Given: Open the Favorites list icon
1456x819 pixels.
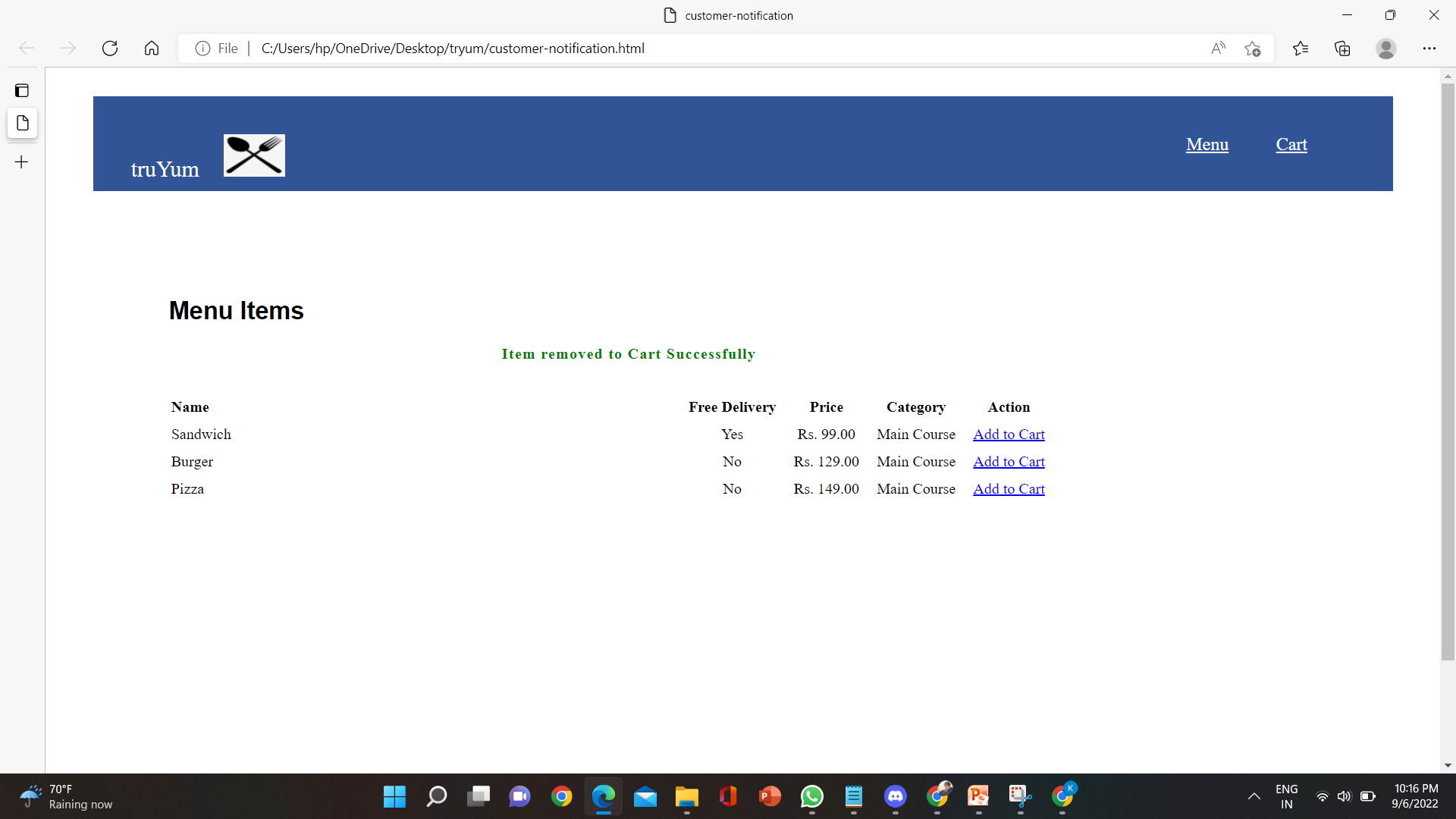Looking at the screenshot, I should (x=1301, y=49).
